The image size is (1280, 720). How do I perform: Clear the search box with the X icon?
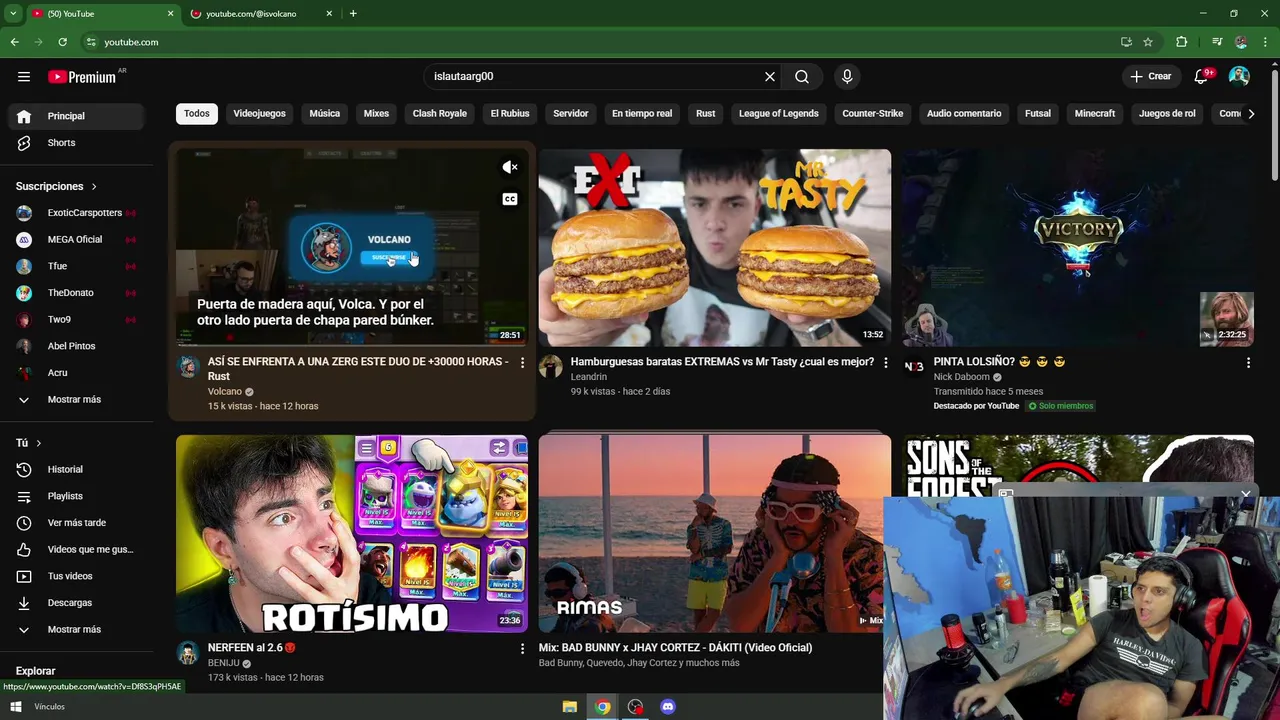coord(770,76)
